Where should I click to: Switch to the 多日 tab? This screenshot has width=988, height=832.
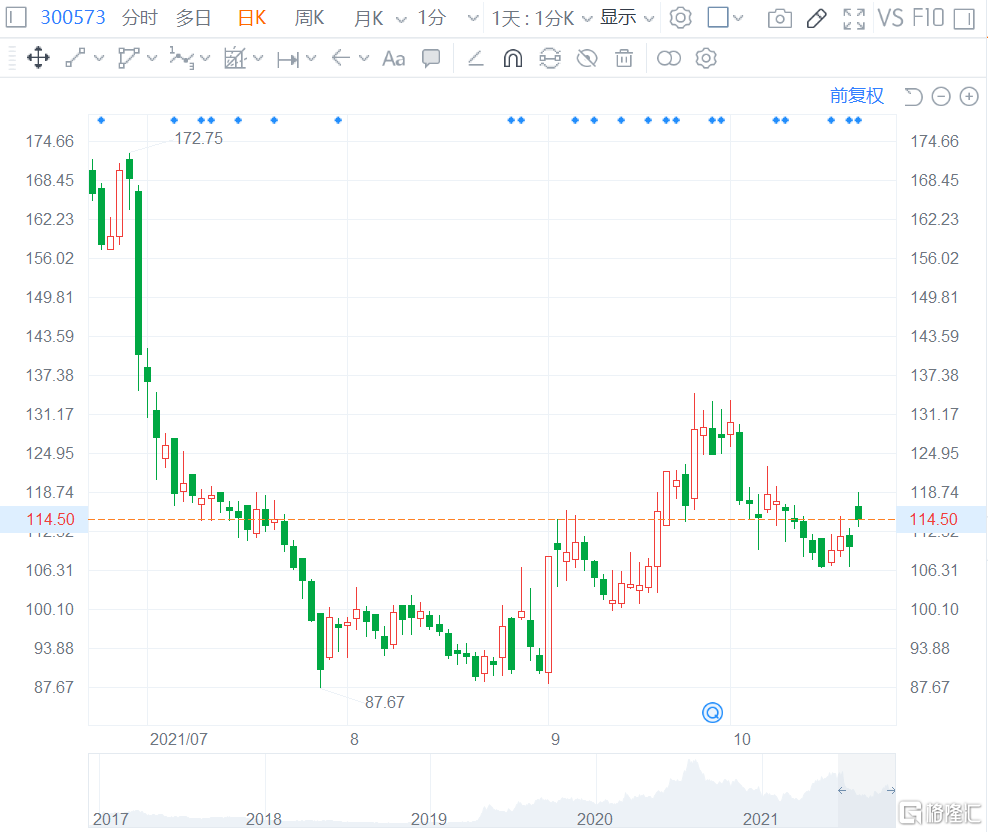193,18
